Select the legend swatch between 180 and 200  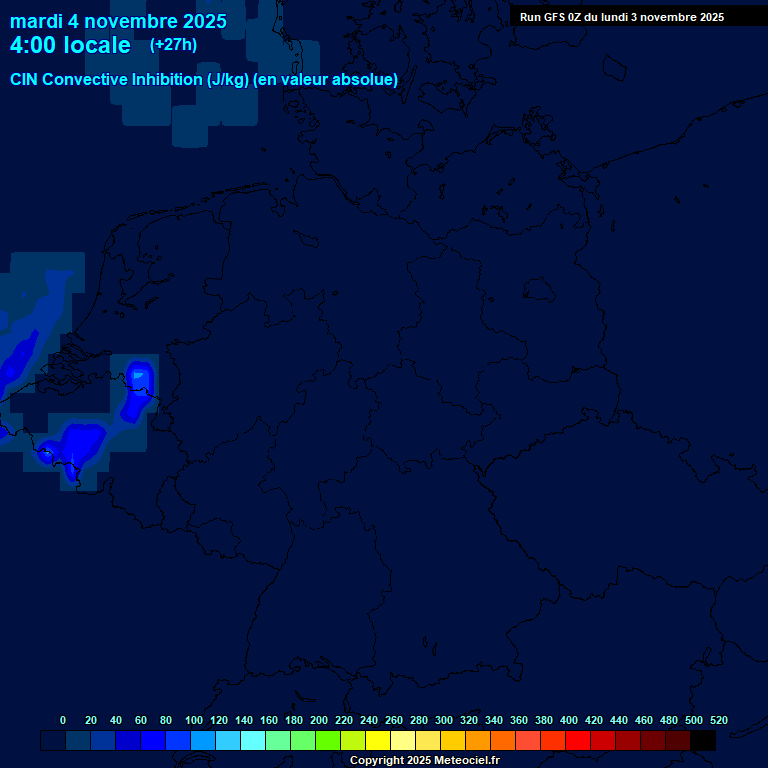click(x=303, y=740)
